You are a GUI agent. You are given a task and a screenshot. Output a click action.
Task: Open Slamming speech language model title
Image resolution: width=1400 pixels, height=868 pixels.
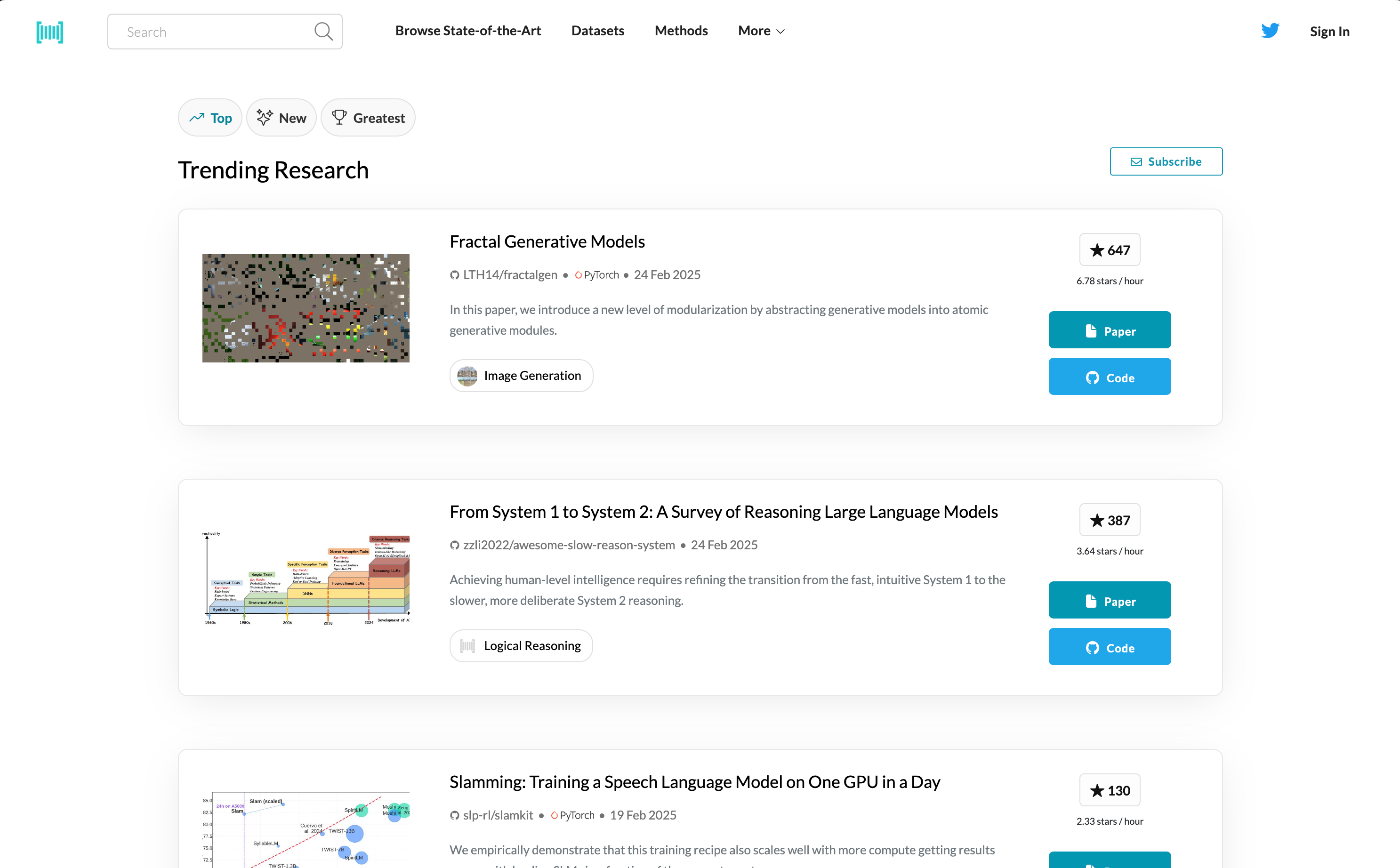click(x=695, y=782)
